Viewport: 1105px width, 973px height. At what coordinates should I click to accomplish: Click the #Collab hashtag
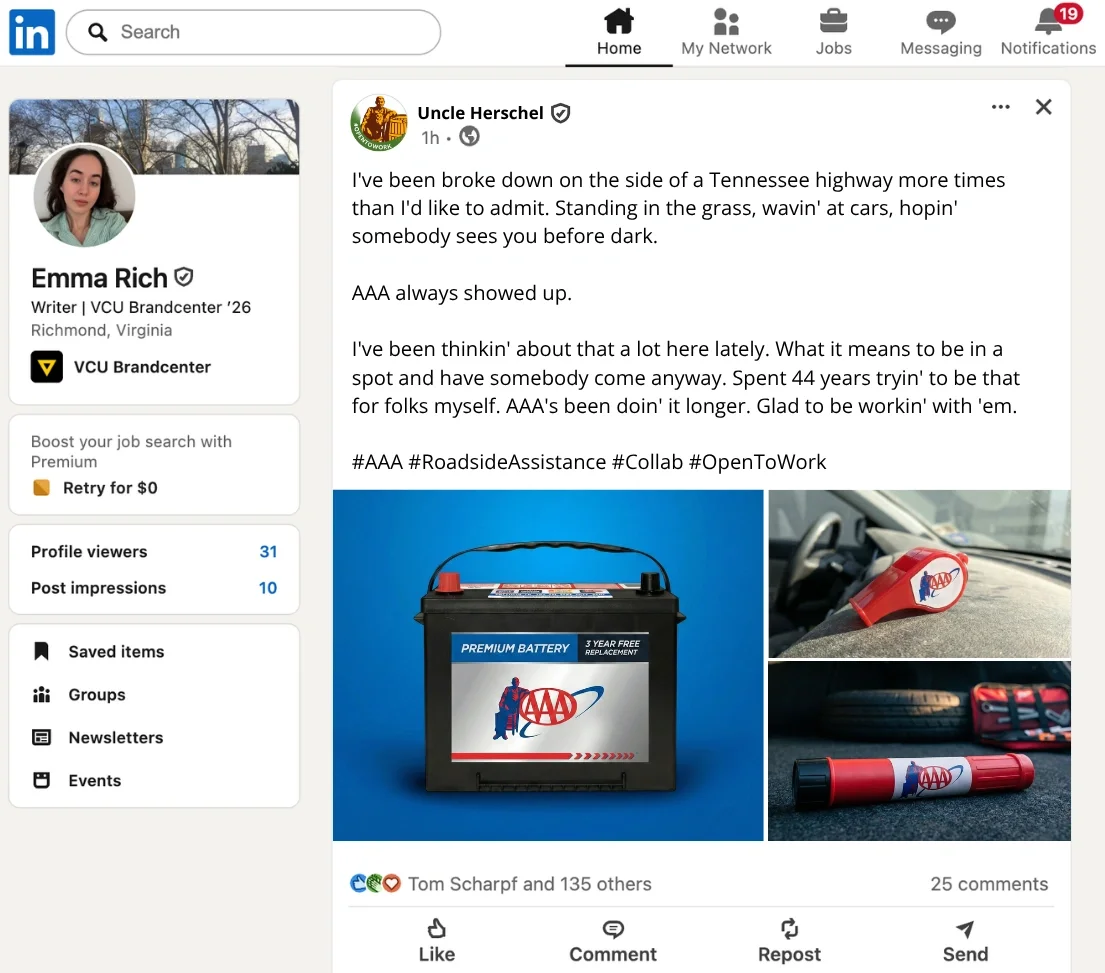(x=647, y=462)
